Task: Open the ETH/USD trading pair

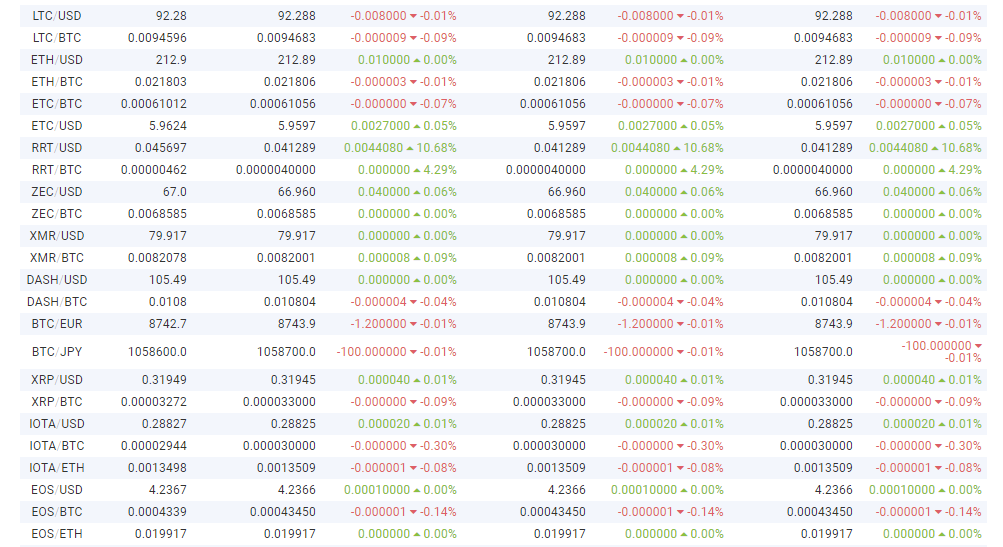Action: pyautogui.click(x=57, y=60)
